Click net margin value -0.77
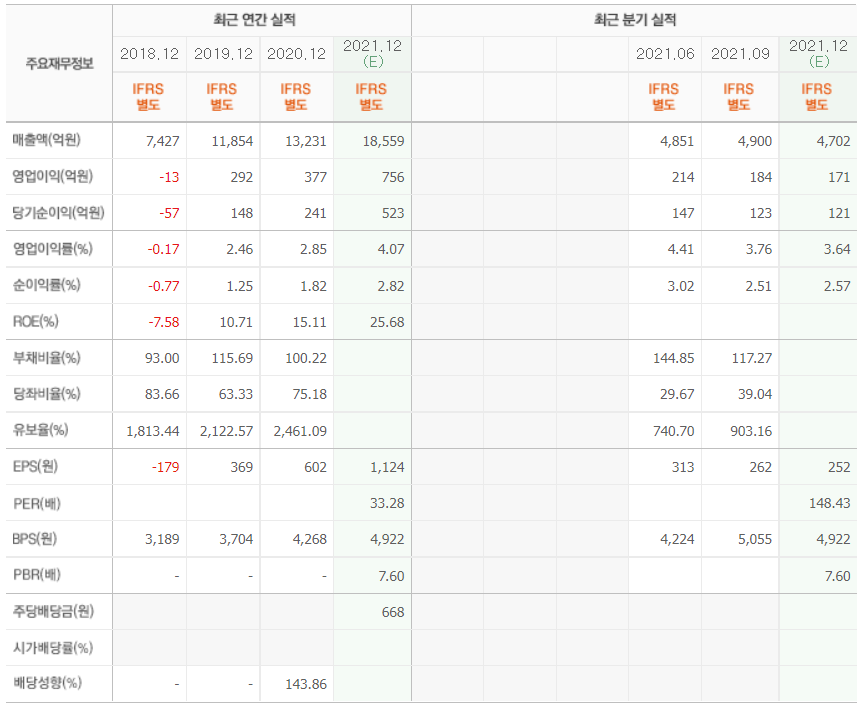 pos(163,286)
